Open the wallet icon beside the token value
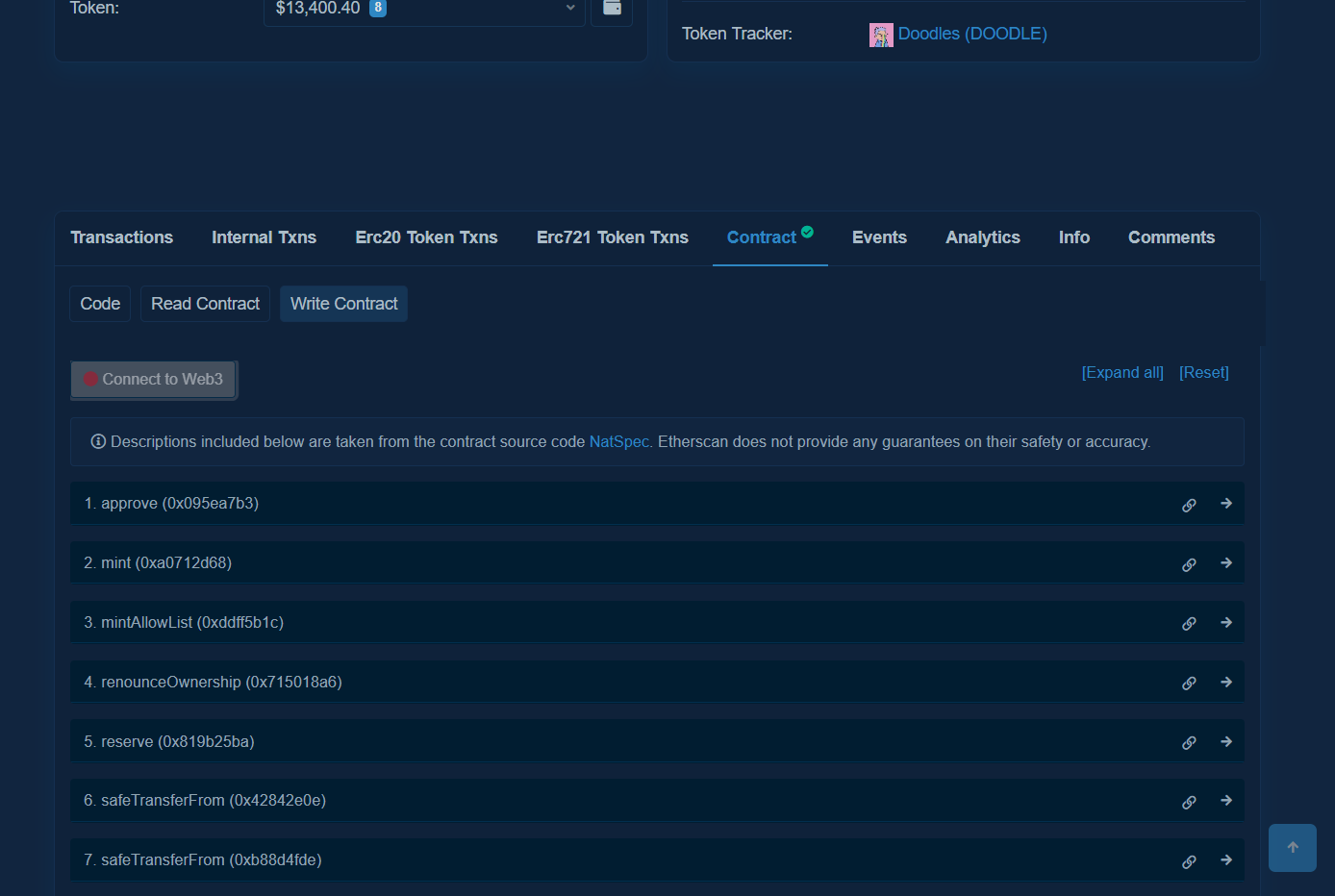 click(612, 9)
